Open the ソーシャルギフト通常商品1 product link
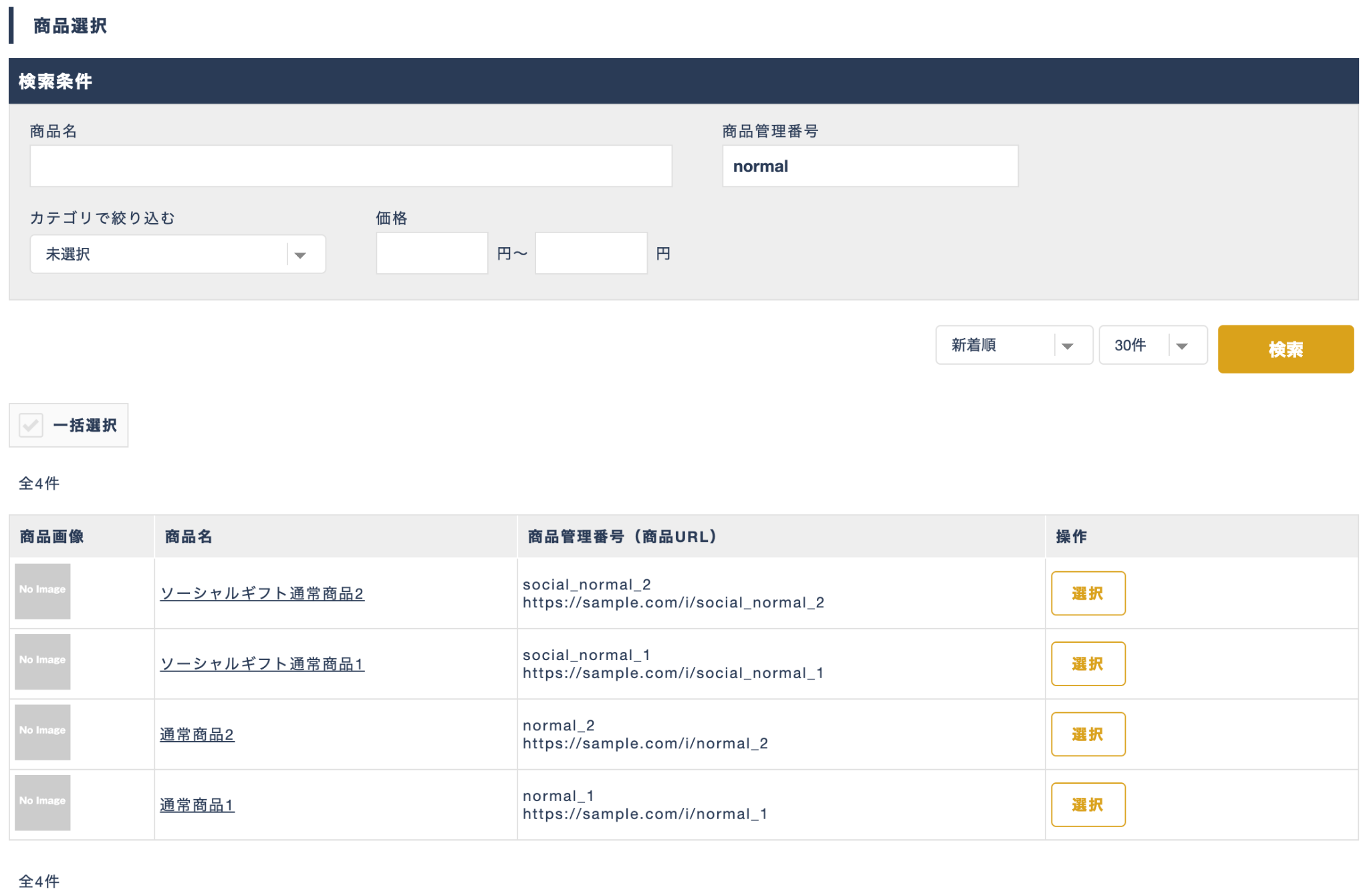This screenshot has width=1369, height=896. tap(262, 663)
